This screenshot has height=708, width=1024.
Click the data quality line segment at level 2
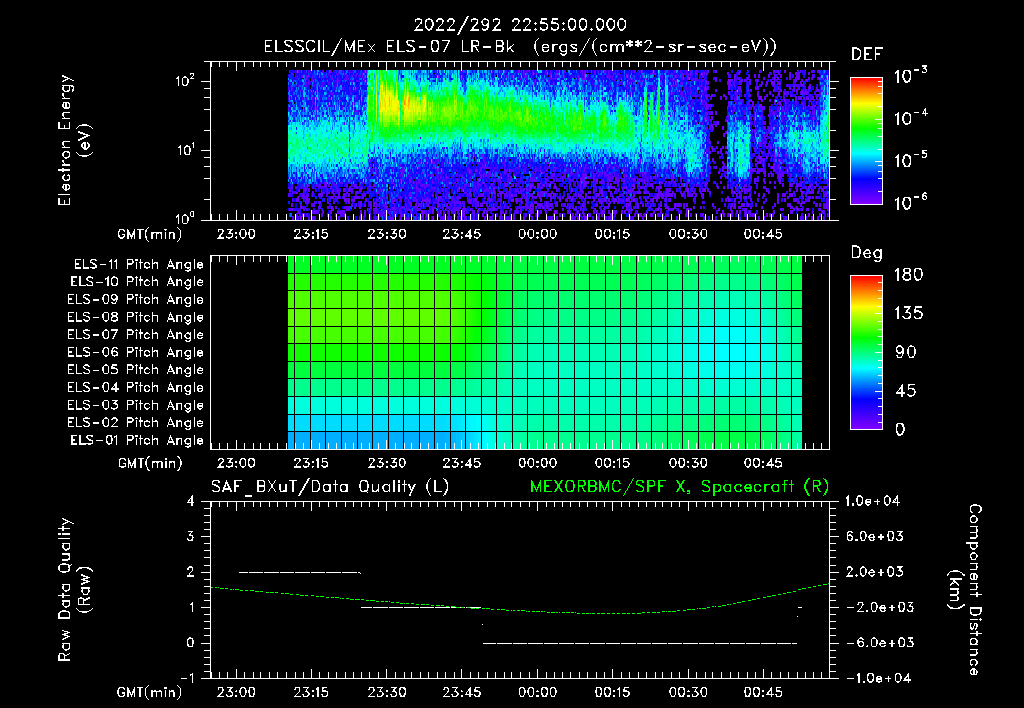click(300, 572)
